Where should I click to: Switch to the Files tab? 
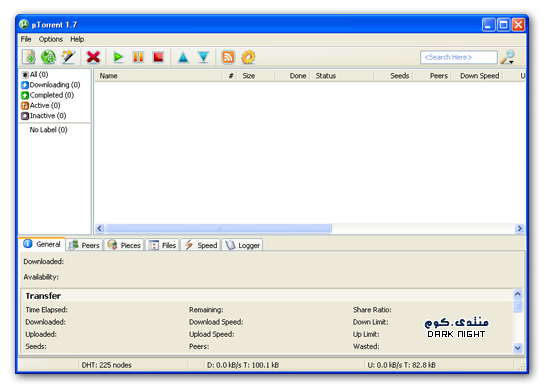tap(162, 245)
